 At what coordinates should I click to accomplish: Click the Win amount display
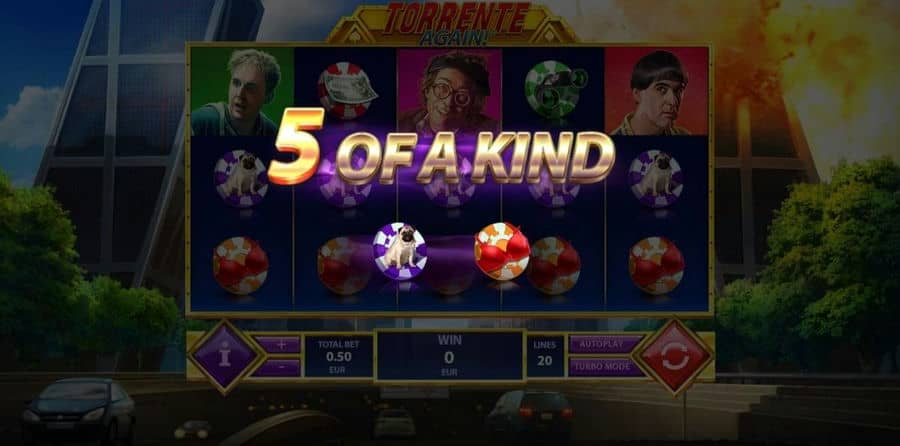(449, 355)
